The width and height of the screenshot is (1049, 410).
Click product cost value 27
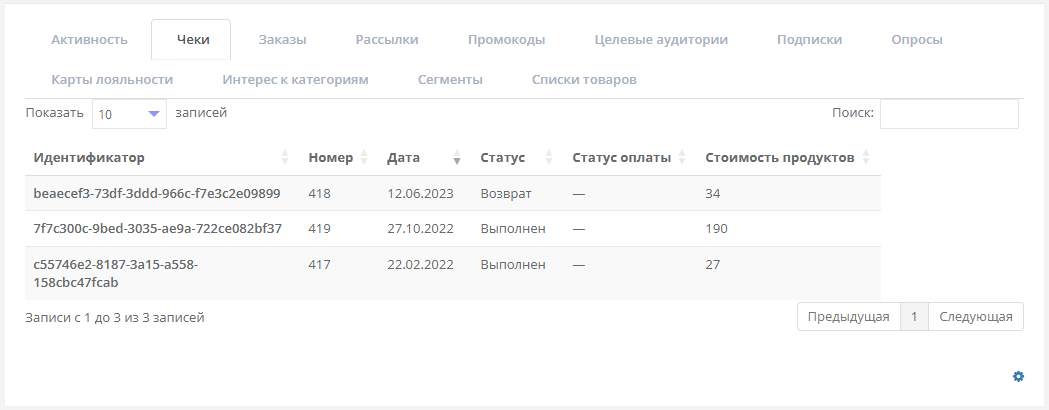click(712, 264)
